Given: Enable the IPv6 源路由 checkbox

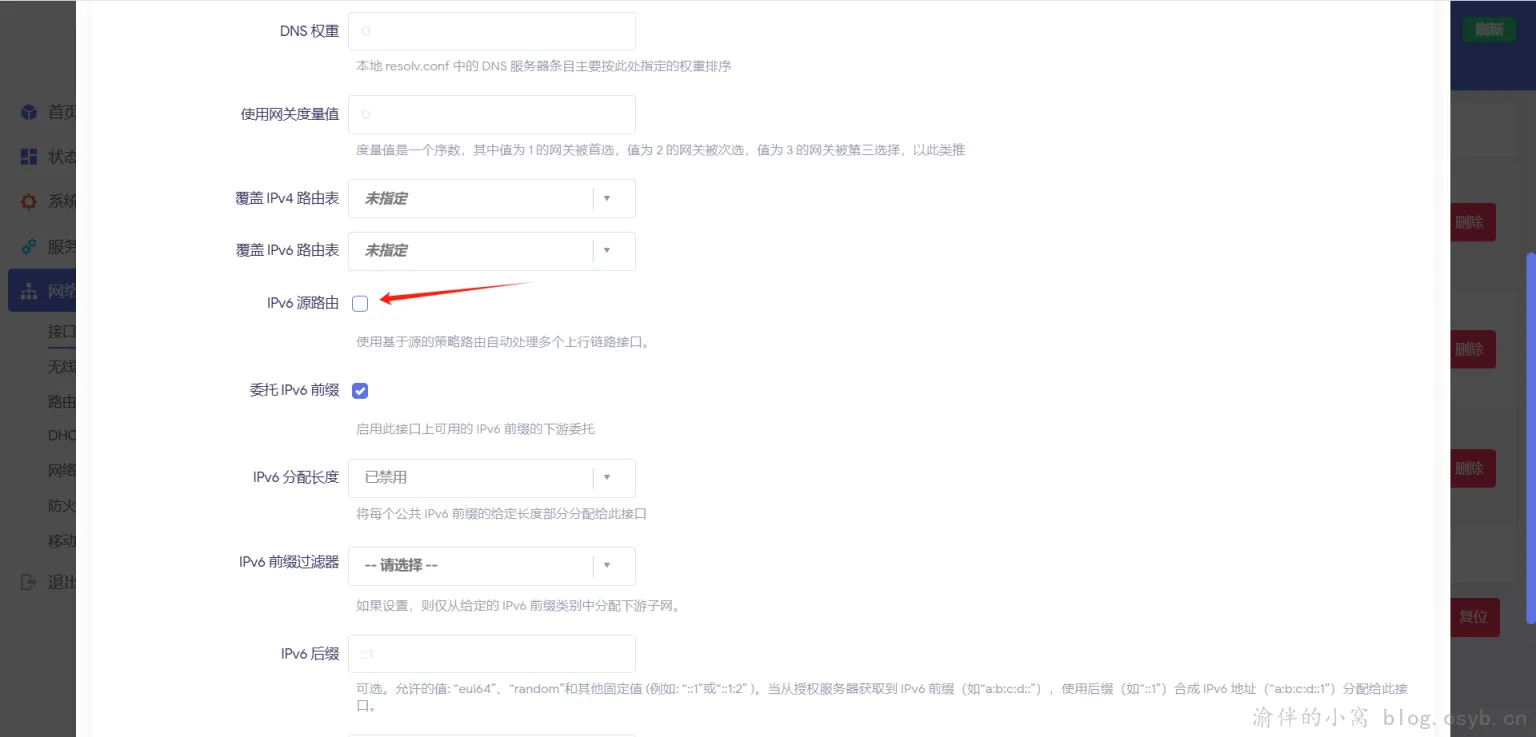Looking at the screenshot, I should click(x=360, y=303).
